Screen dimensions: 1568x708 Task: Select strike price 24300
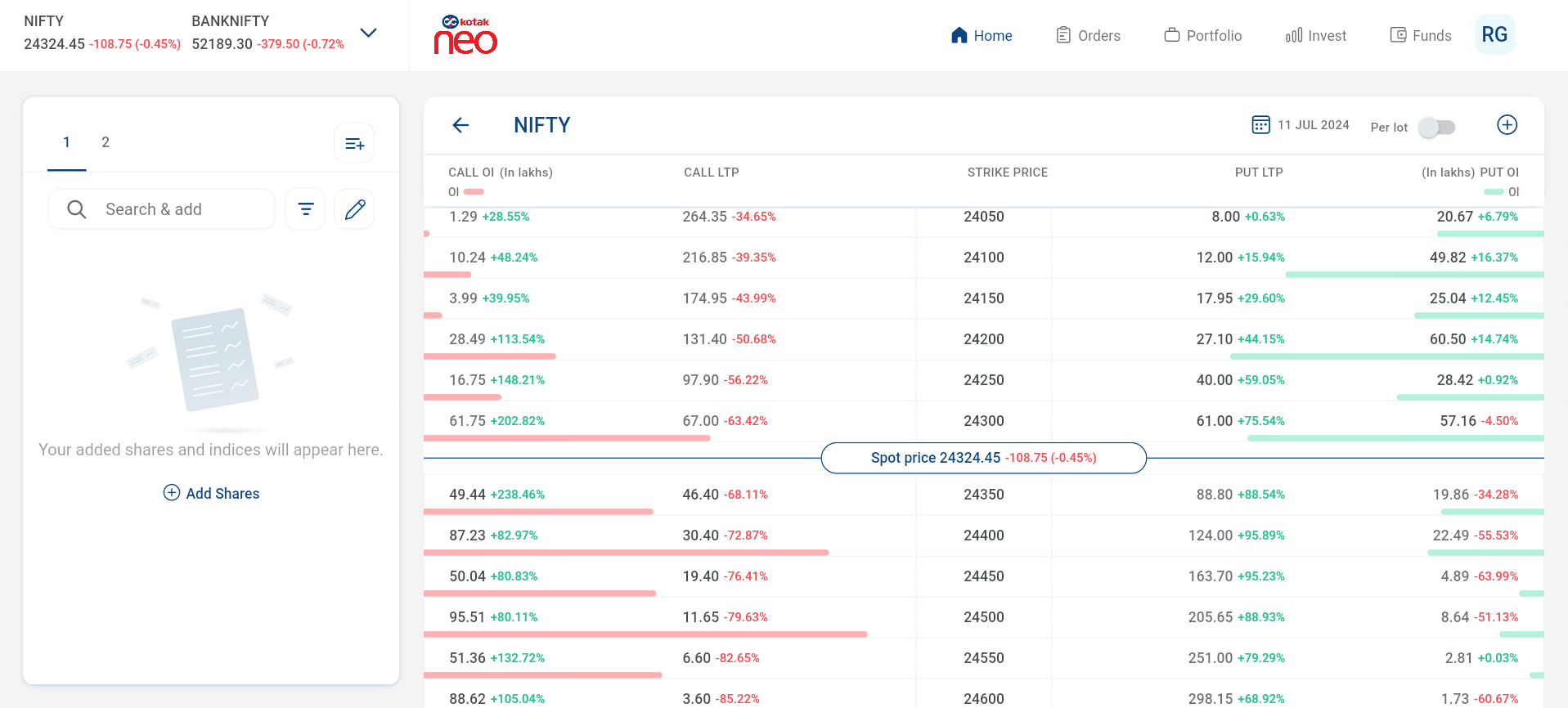983,421
